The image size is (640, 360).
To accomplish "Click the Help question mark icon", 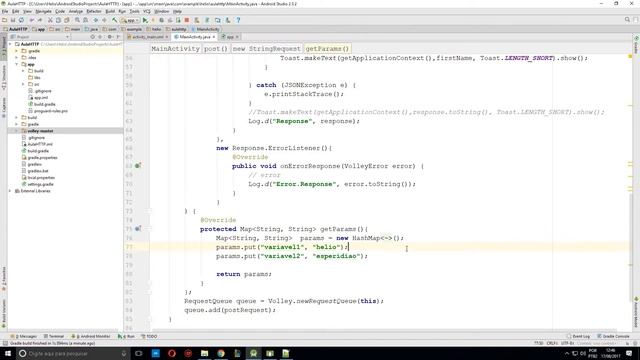I will point(238,20).
